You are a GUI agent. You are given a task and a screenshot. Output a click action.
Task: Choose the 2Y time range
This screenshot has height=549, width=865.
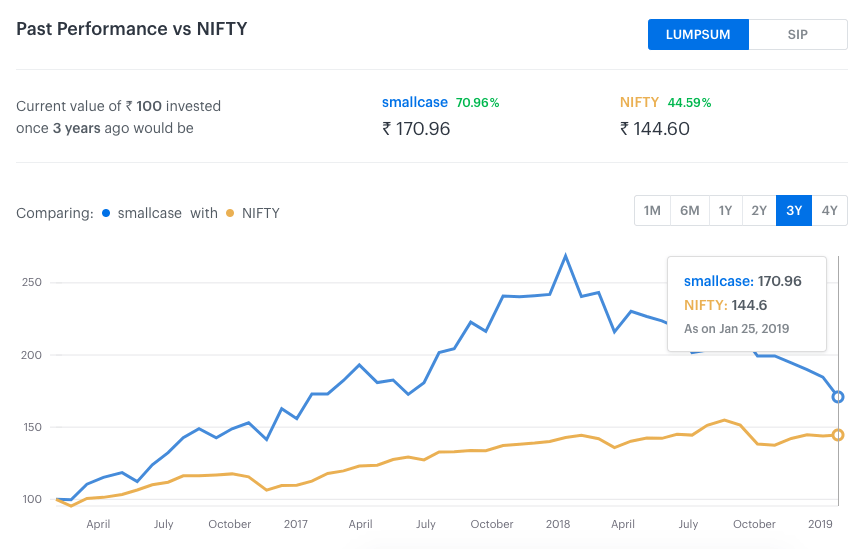point(759,210)
